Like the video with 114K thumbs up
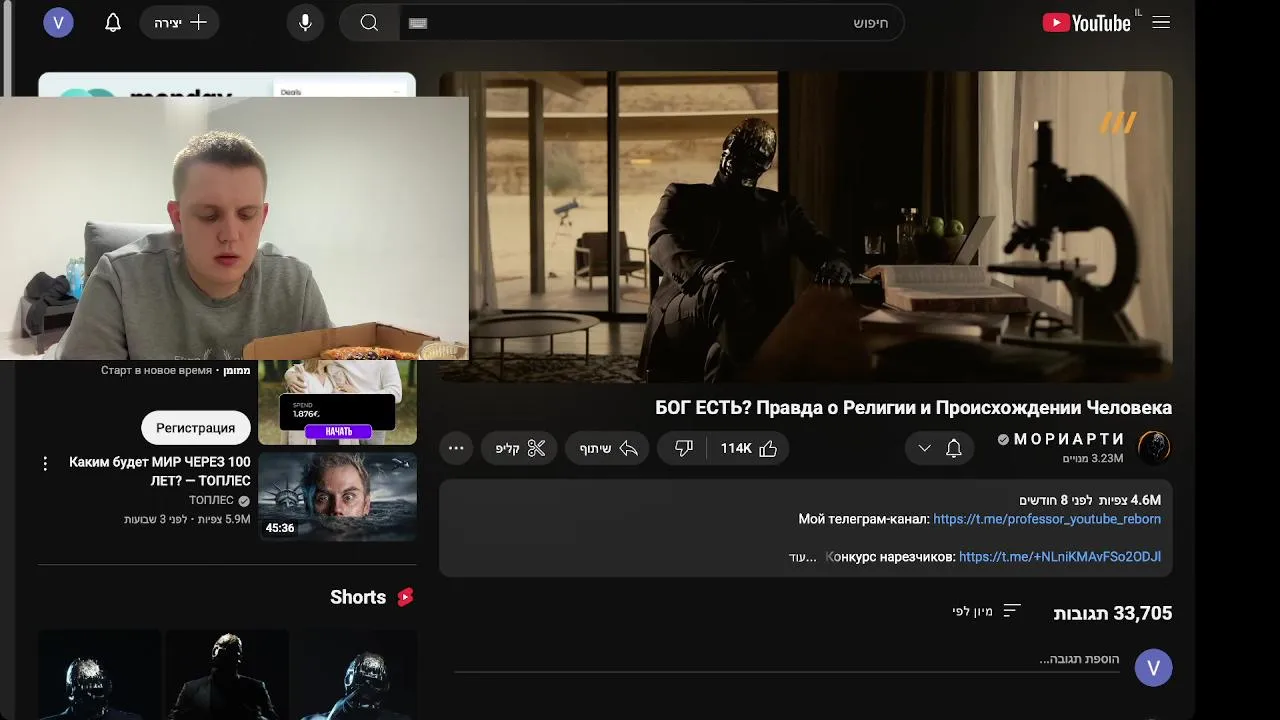The image size is (1280, 720). pos(749,448)
